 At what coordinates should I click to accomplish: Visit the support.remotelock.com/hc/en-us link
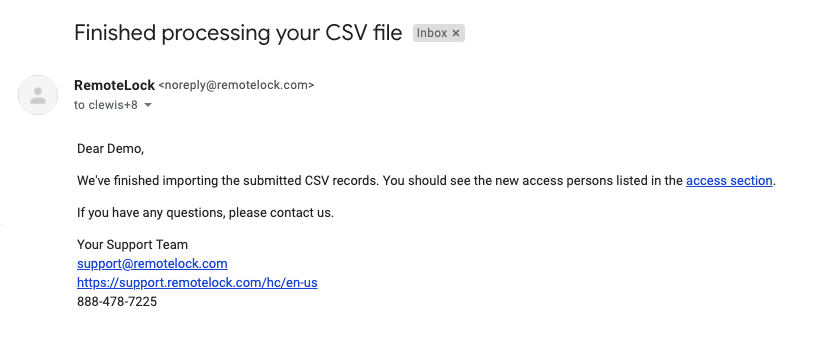(197, 283)
